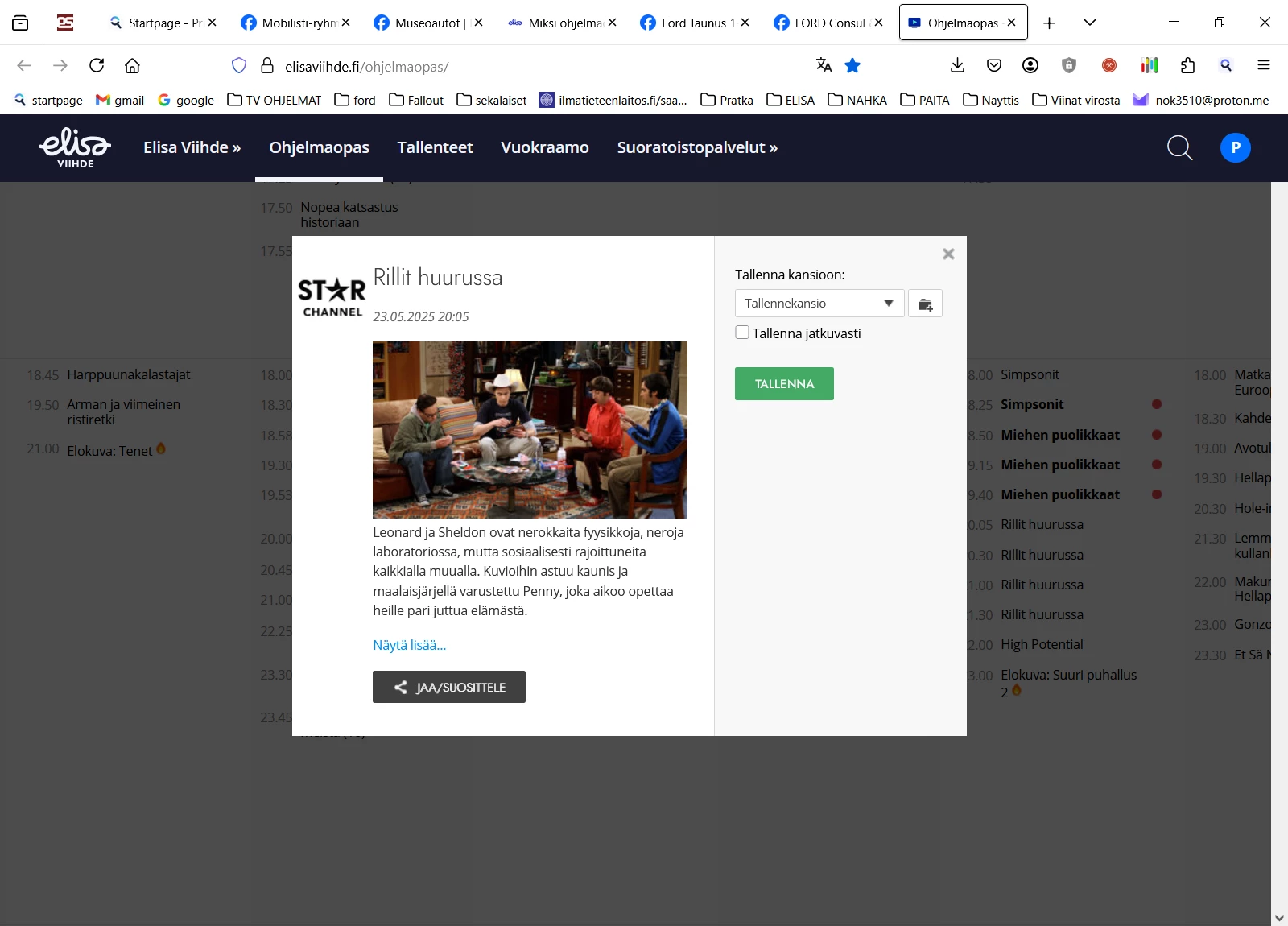Viewport: 1288px width, 926px height.
Task: Click the Star Channel logo
Action: tap(332, 297)
